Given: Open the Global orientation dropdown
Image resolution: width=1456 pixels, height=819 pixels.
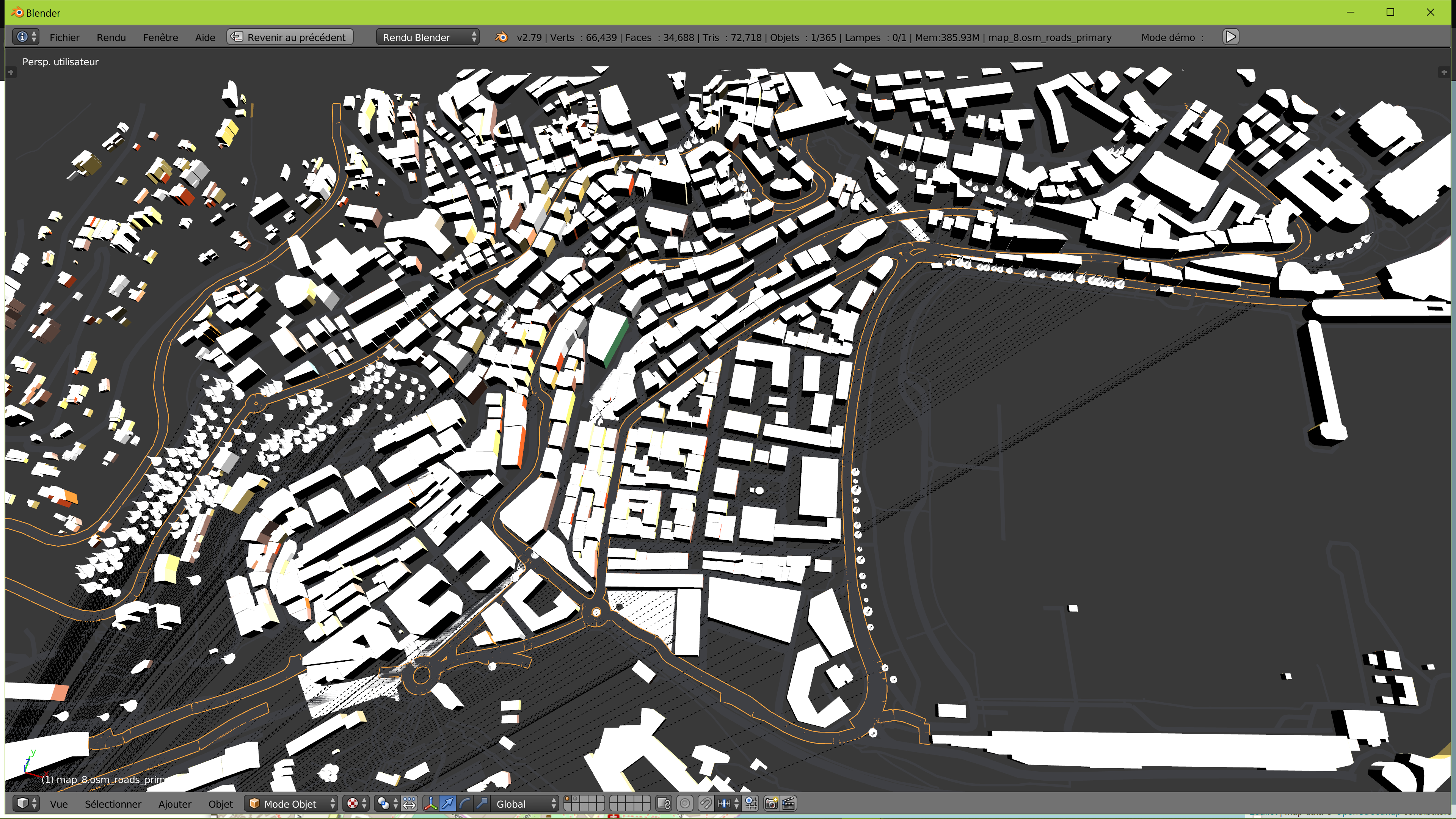Looking at the screenshot, I should (x=524, y=803).
